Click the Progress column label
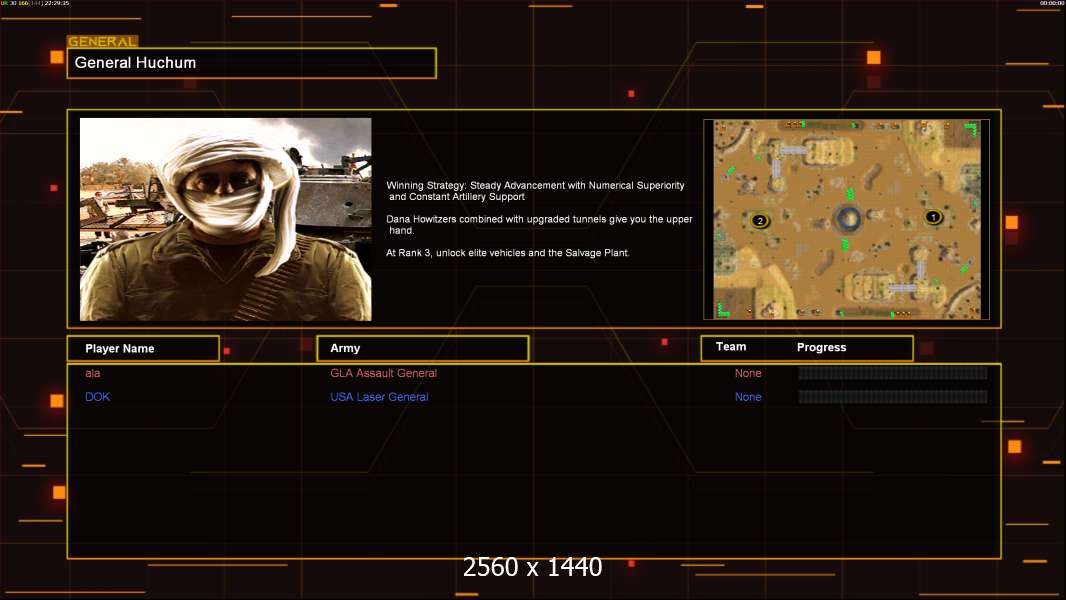Screen dimensions: 1066x600 point(821,347)
